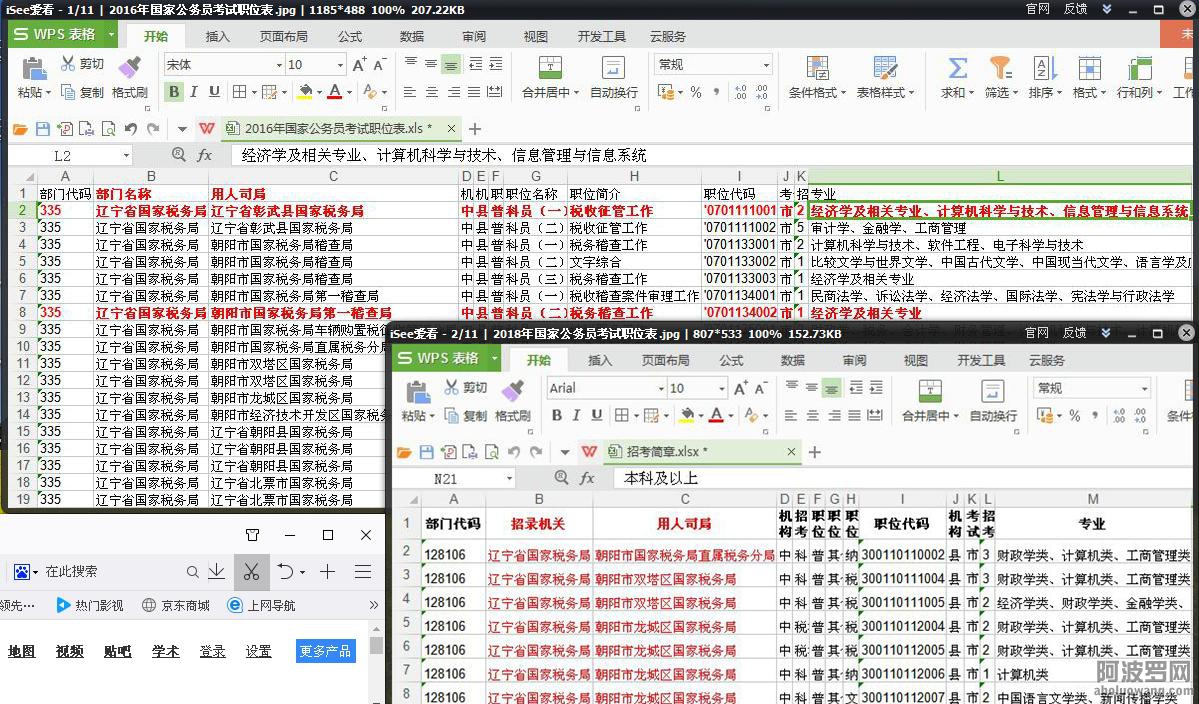Toggle Bold in the 2016 window
1199x704 pixels.
point(174,92)
